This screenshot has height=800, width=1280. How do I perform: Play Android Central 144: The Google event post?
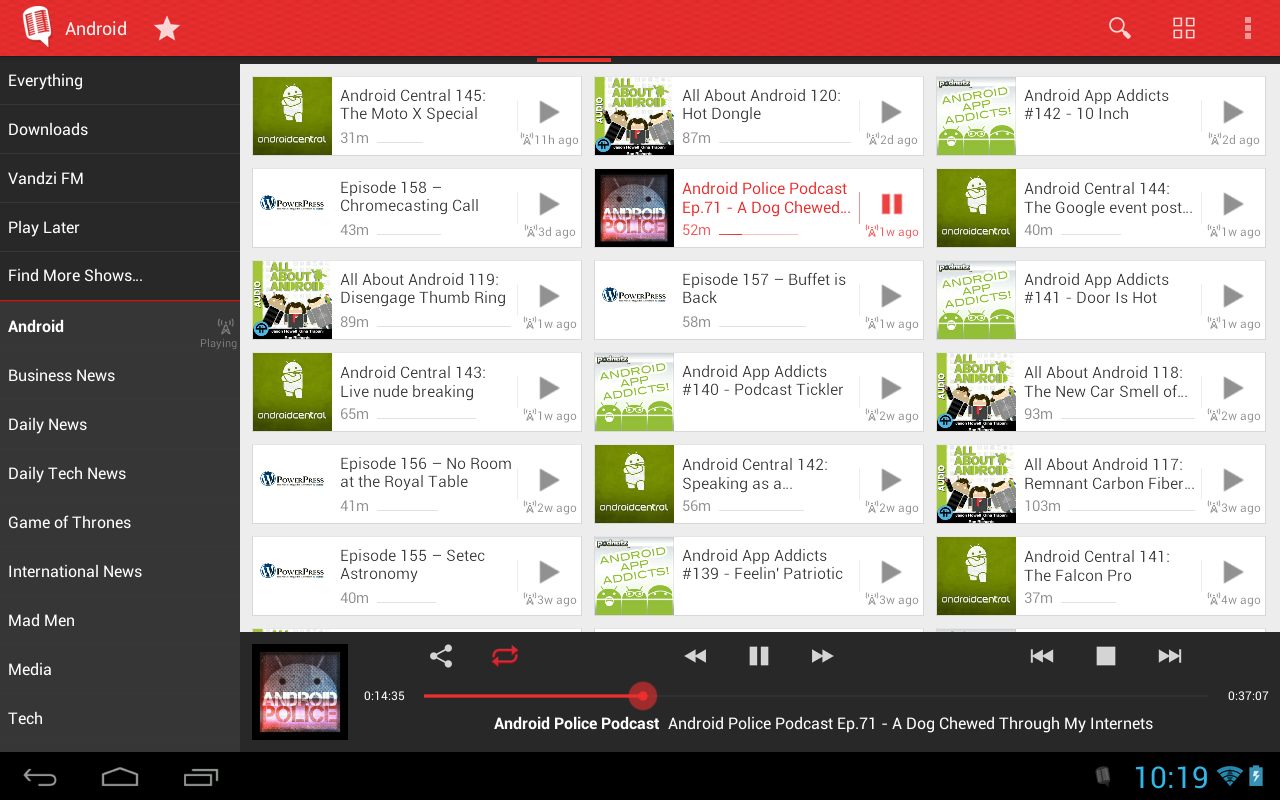pyautogui.click(x=1233, y=204)
